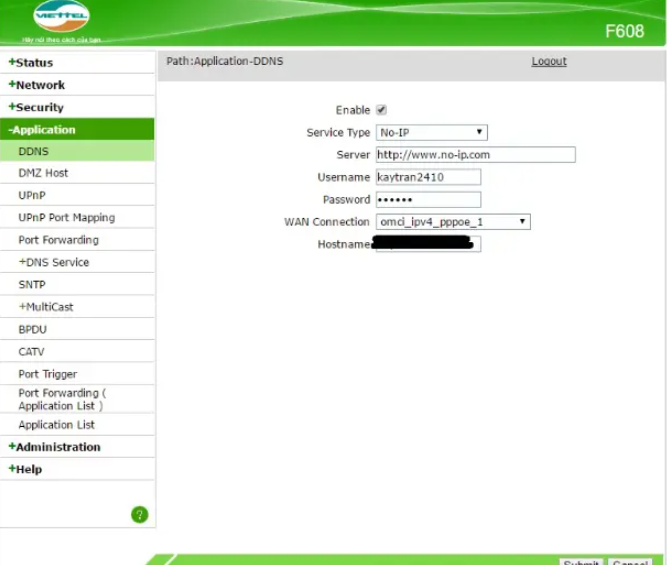Open the Port Trigger page

click(47, 374)
